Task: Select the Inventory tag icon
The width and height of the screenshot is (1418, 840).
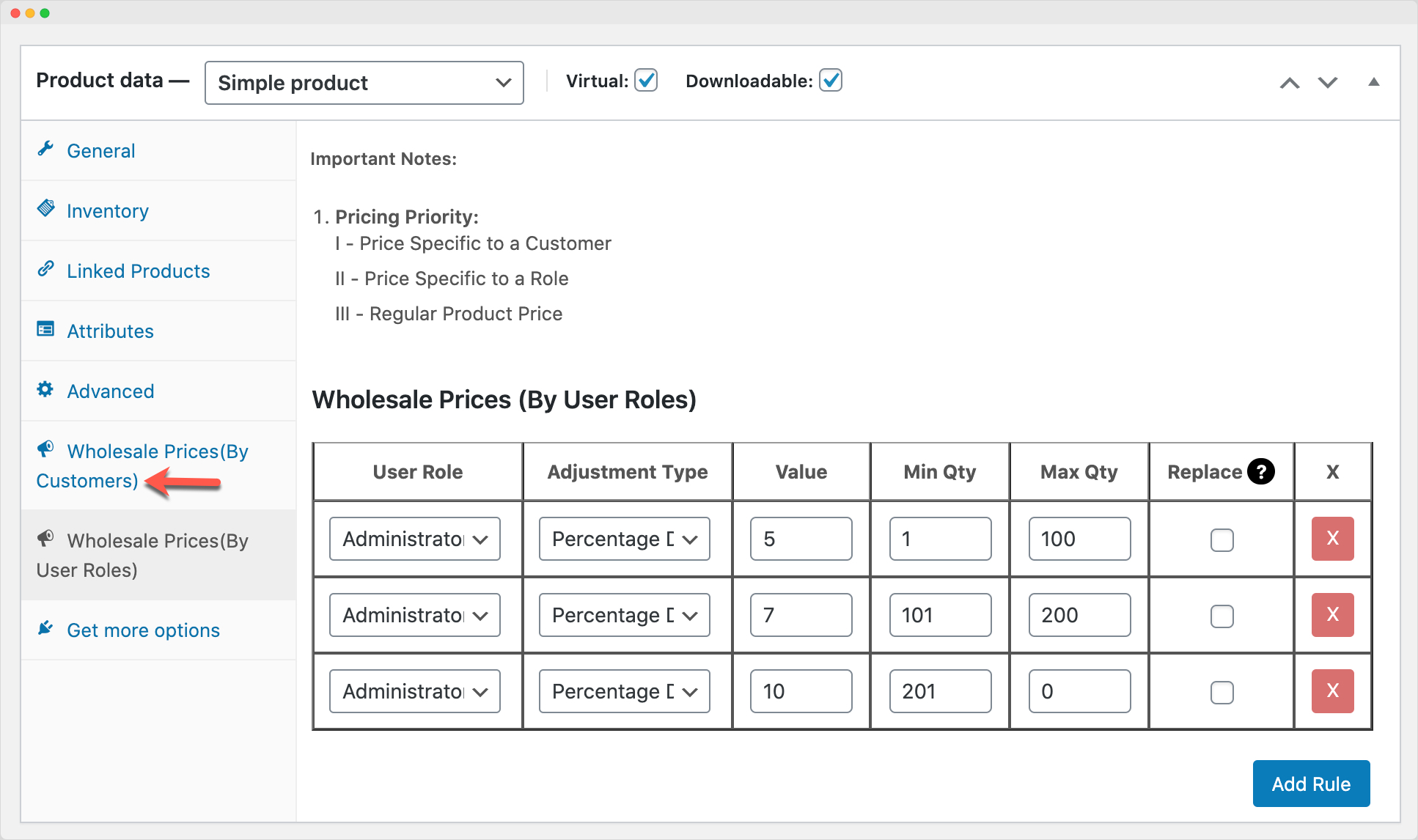Action: point(45,209)
